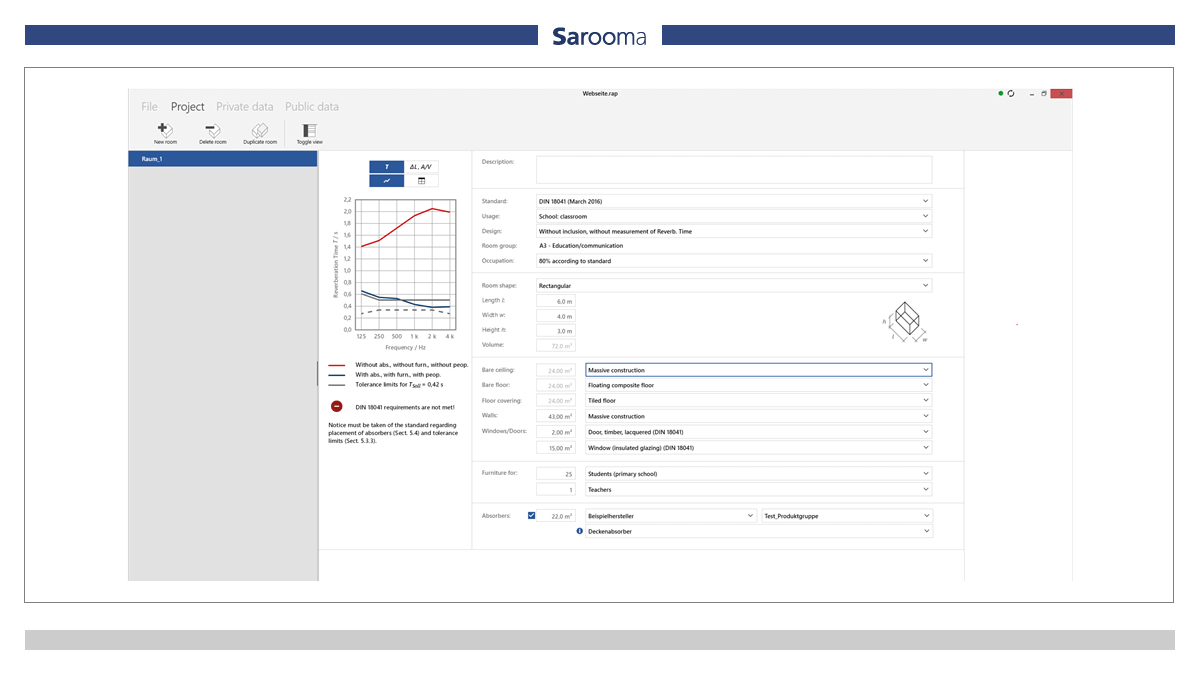Click the Sarooma logo in header
This screenshot has height=675, width=1200.
(x=599, y=36)
